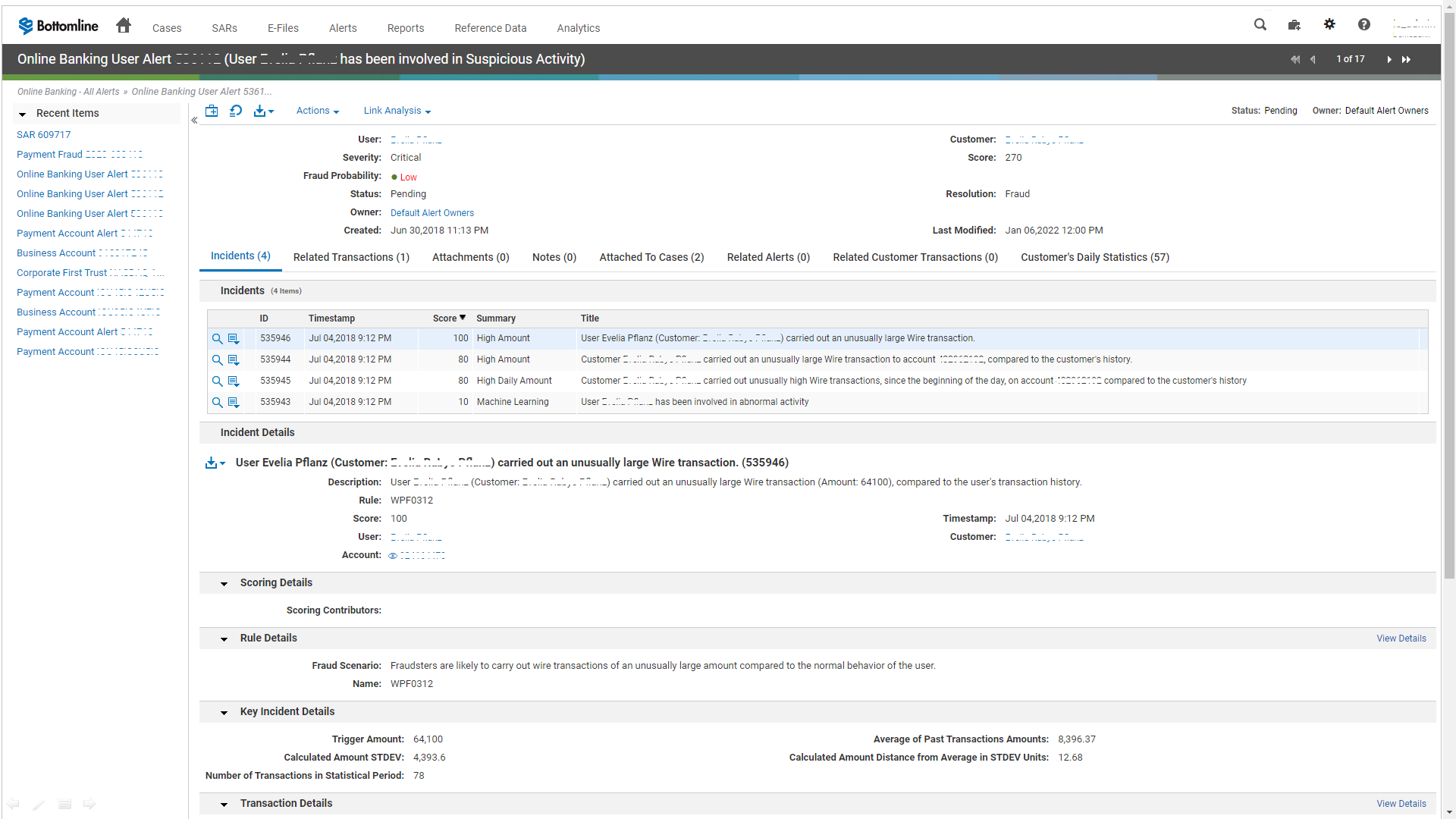The image size is (1456, 819).
Task: Collapse the Recent Items section
Action: point(23,114)
